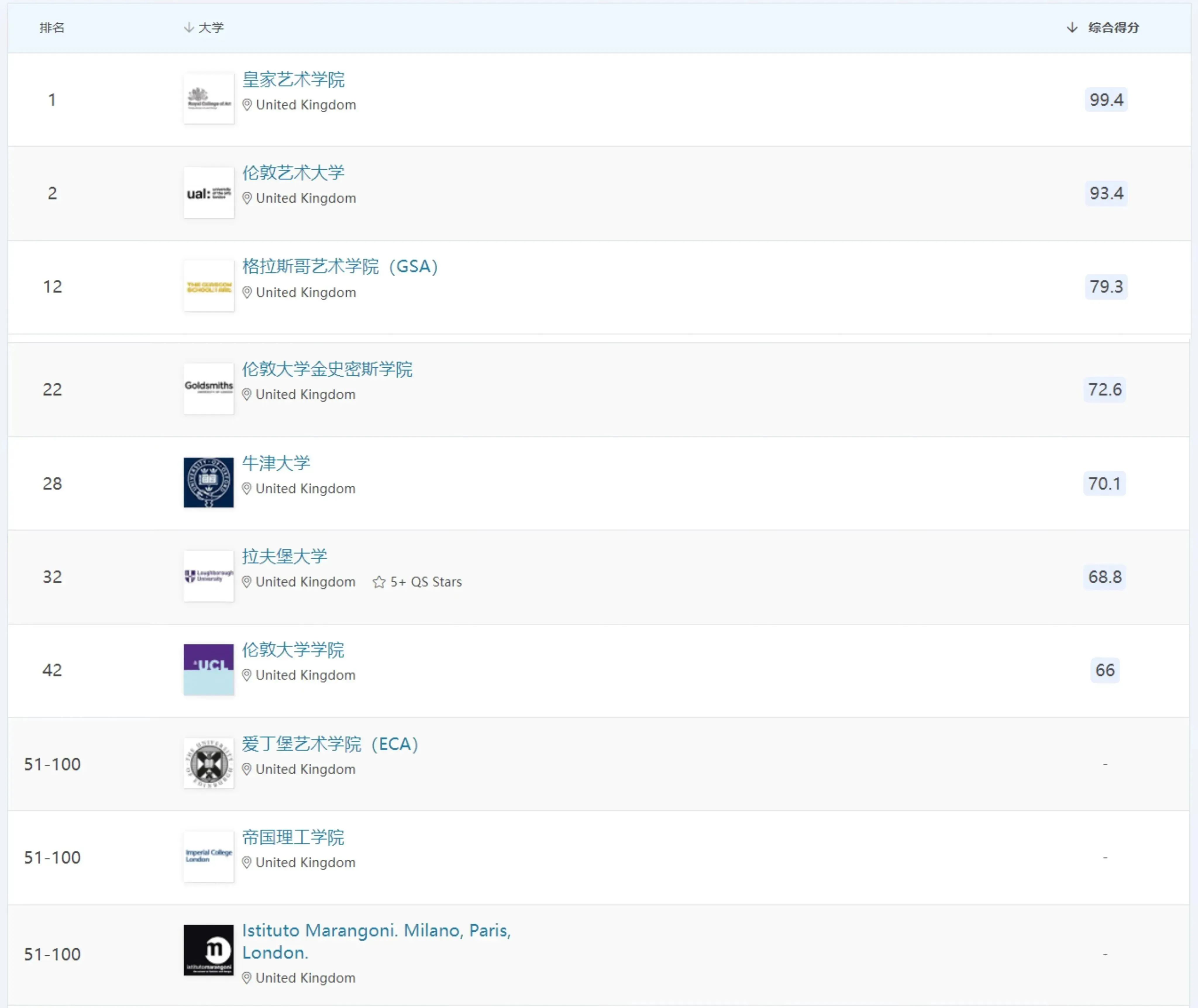The image size is (1198, 1008).
Task: Click rank number 28
Action: point(53,484)
